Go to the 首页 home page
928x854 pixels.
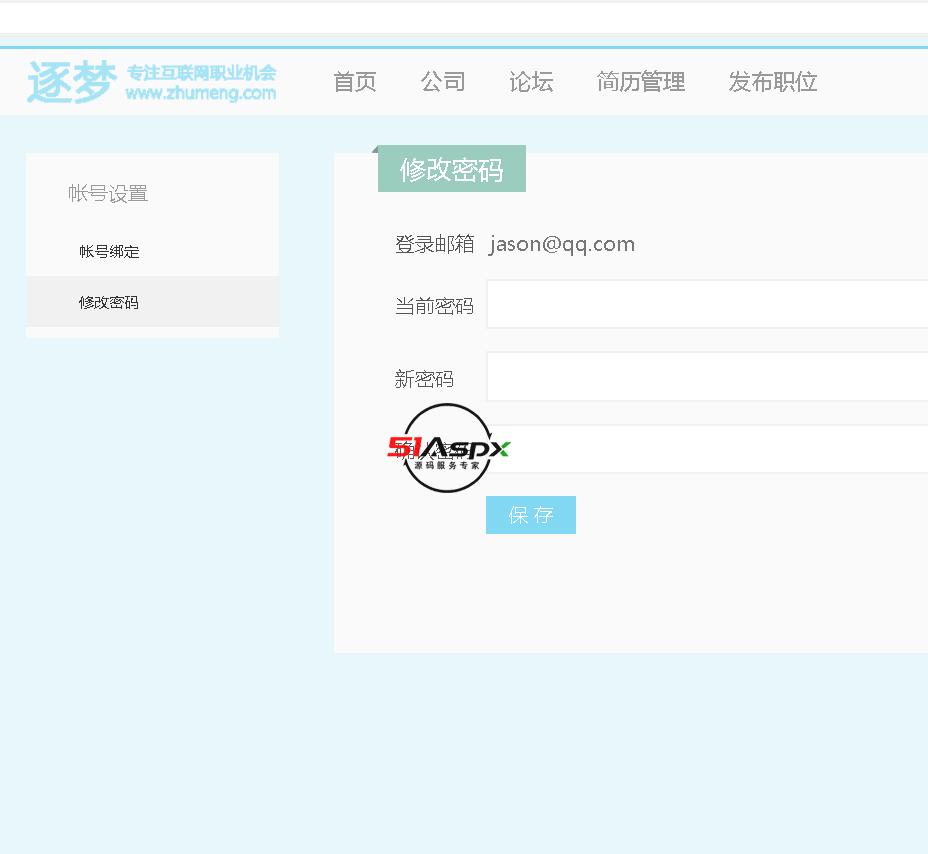click(355, 82)
